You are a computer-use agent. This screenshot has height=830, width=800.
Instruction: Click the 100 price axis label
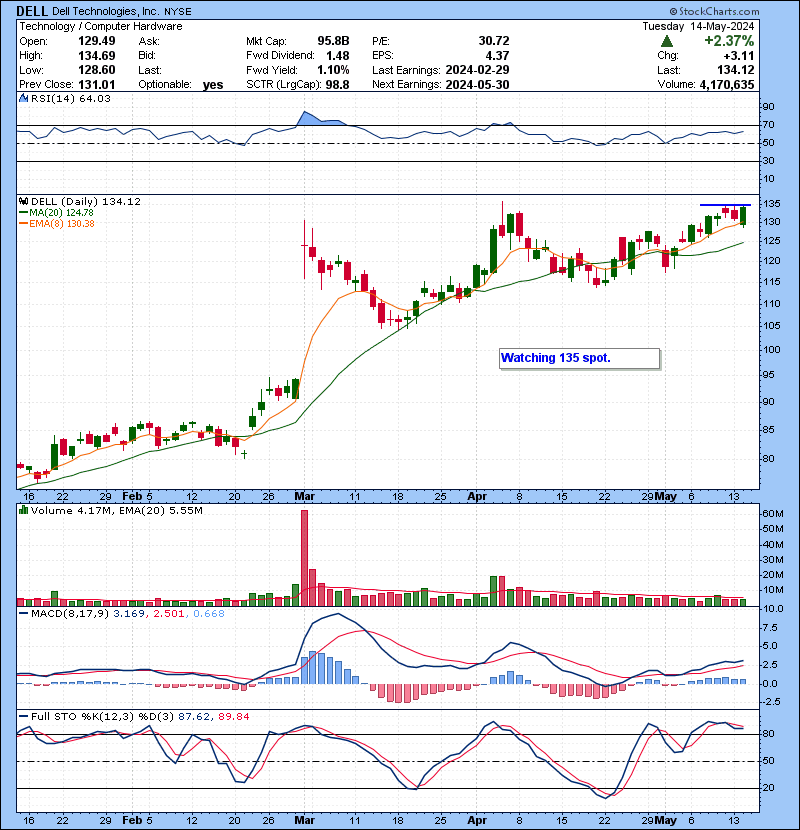tap(771, 349)
